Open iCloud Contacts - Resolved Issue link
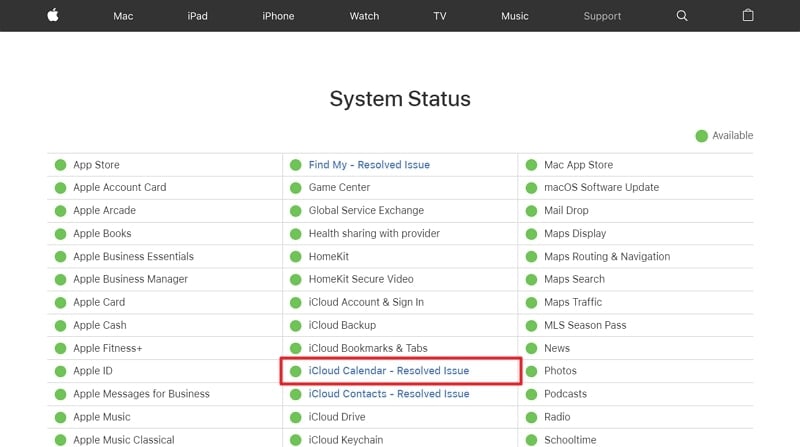Image resolution: width=800 pixels, height=447 pixels. [x=389, y=394]
